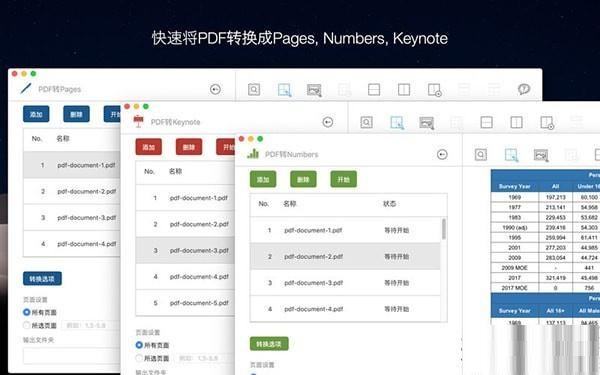Click the file list scrollbar in PDF转Numbers
This screenshot has width=600, height=375.
click(444, 229)
